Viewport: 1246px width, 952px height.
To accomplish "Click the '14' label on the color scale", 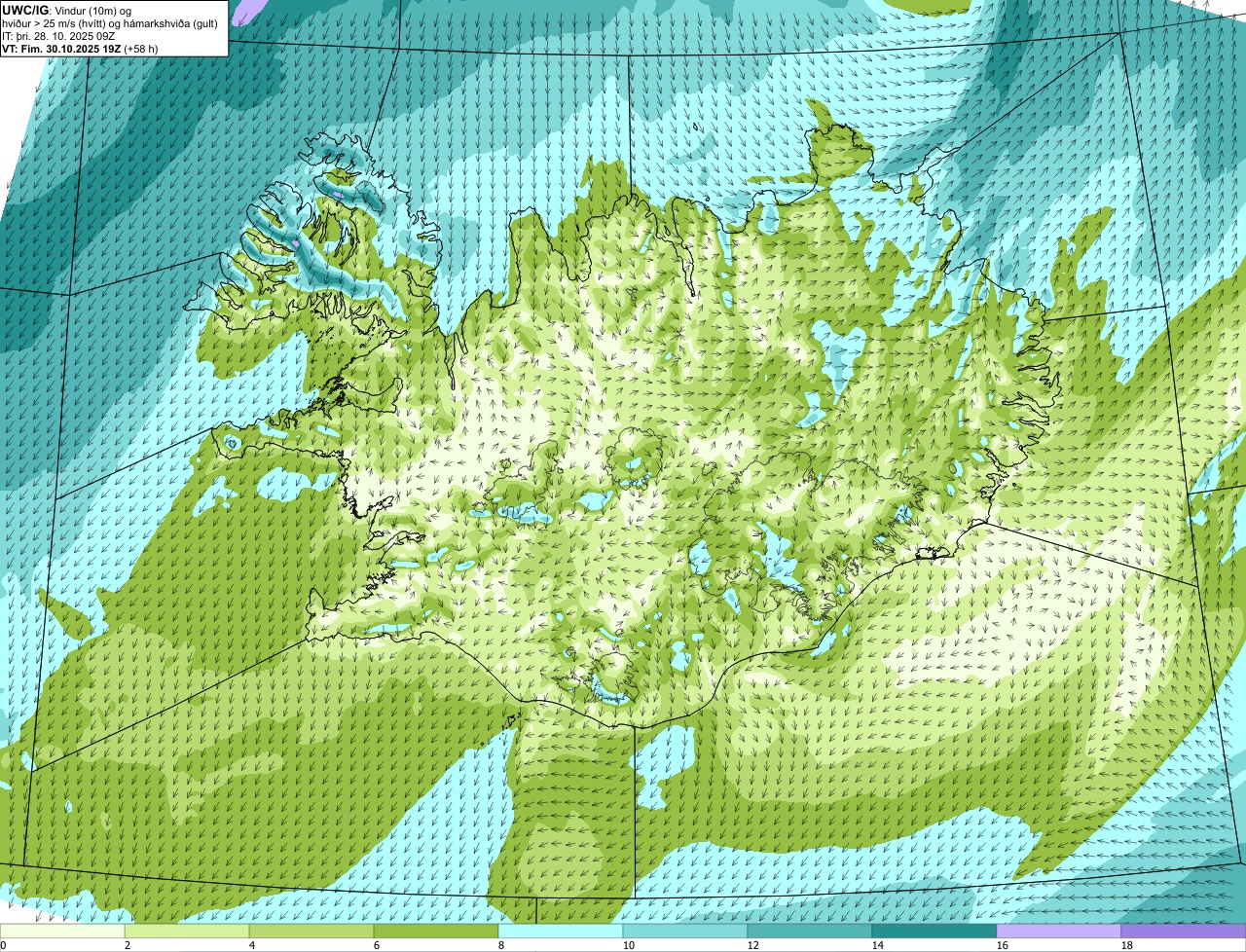I will point(878,945).
